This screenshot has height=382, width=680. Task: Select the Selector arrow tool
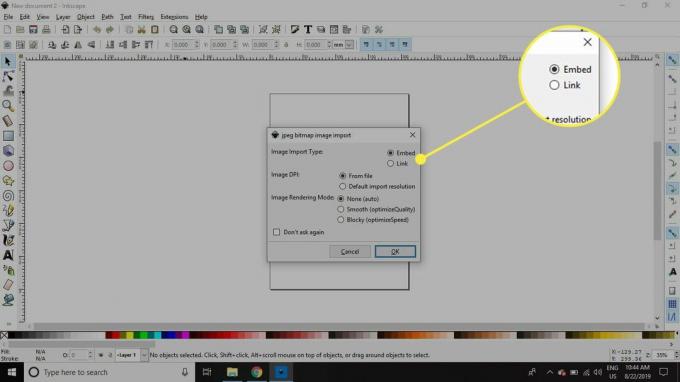point(8,61)
